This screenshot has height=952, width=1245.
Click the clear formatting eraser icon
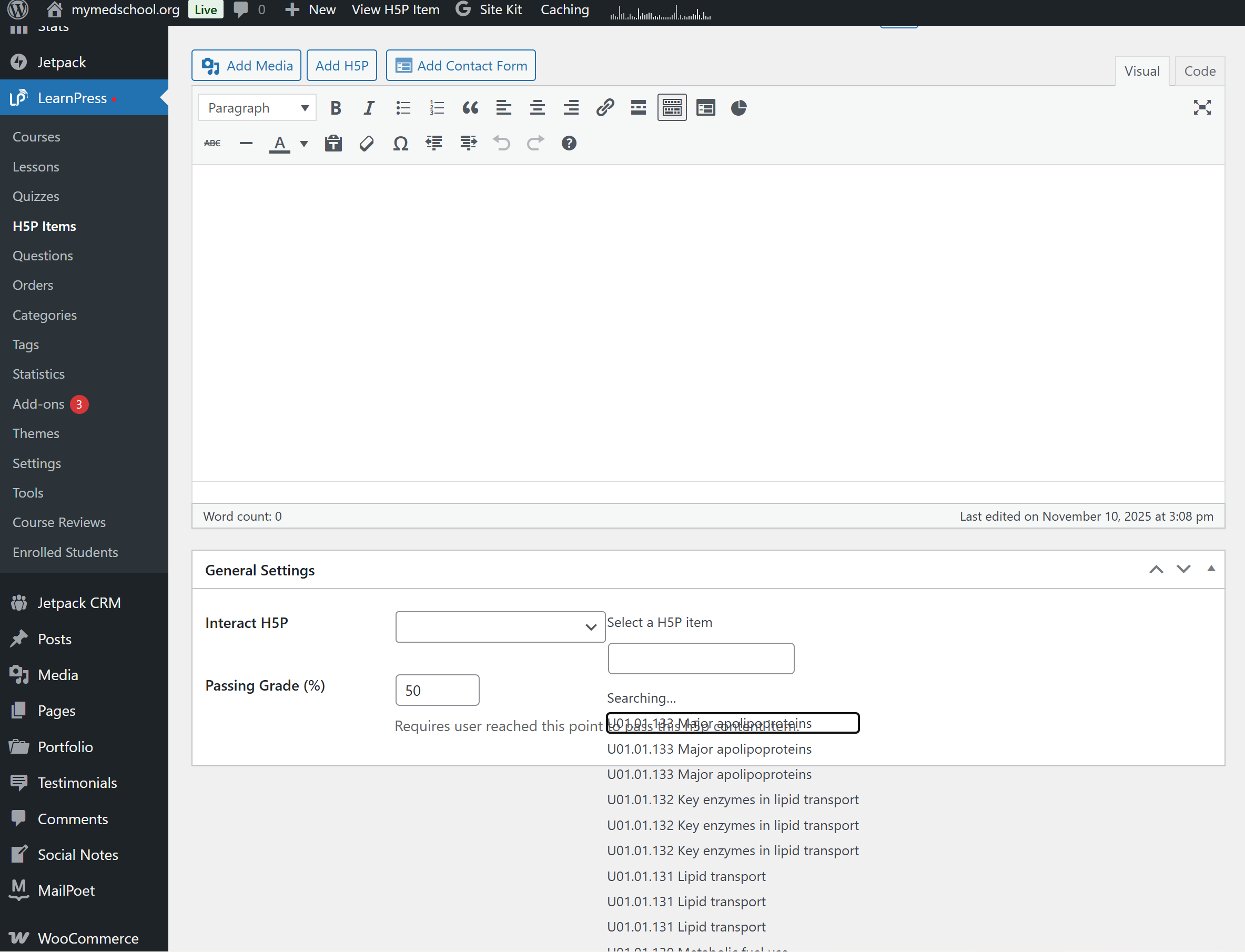[367, 144]
